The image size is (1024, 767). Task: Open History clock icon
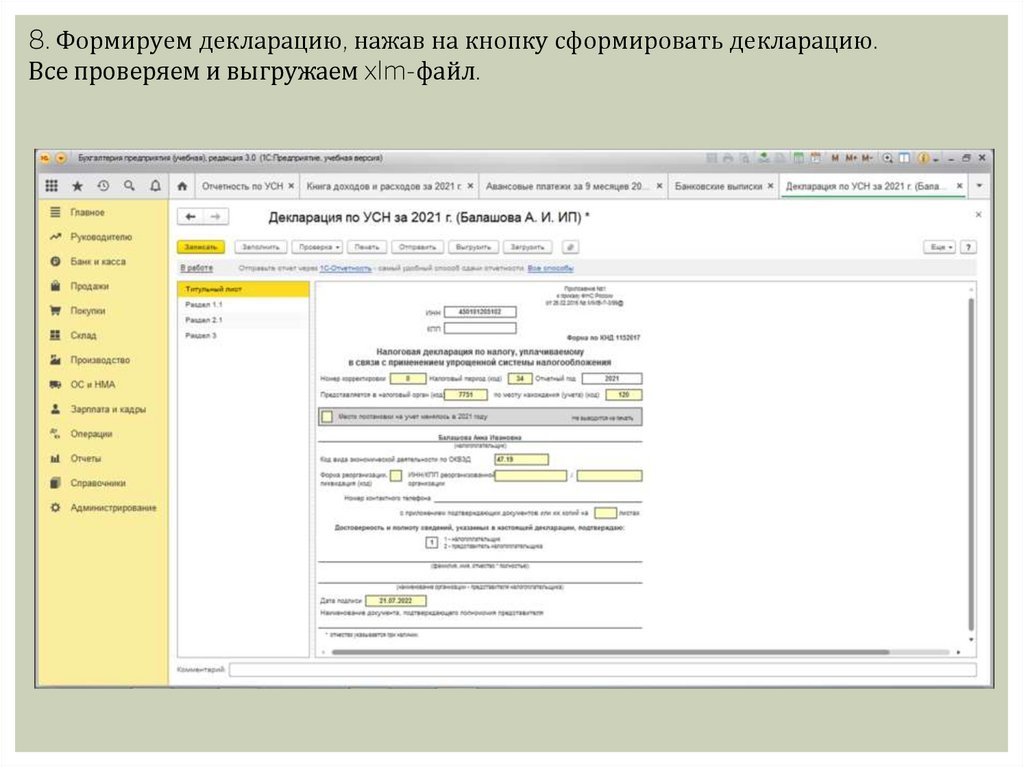point(103,186)
